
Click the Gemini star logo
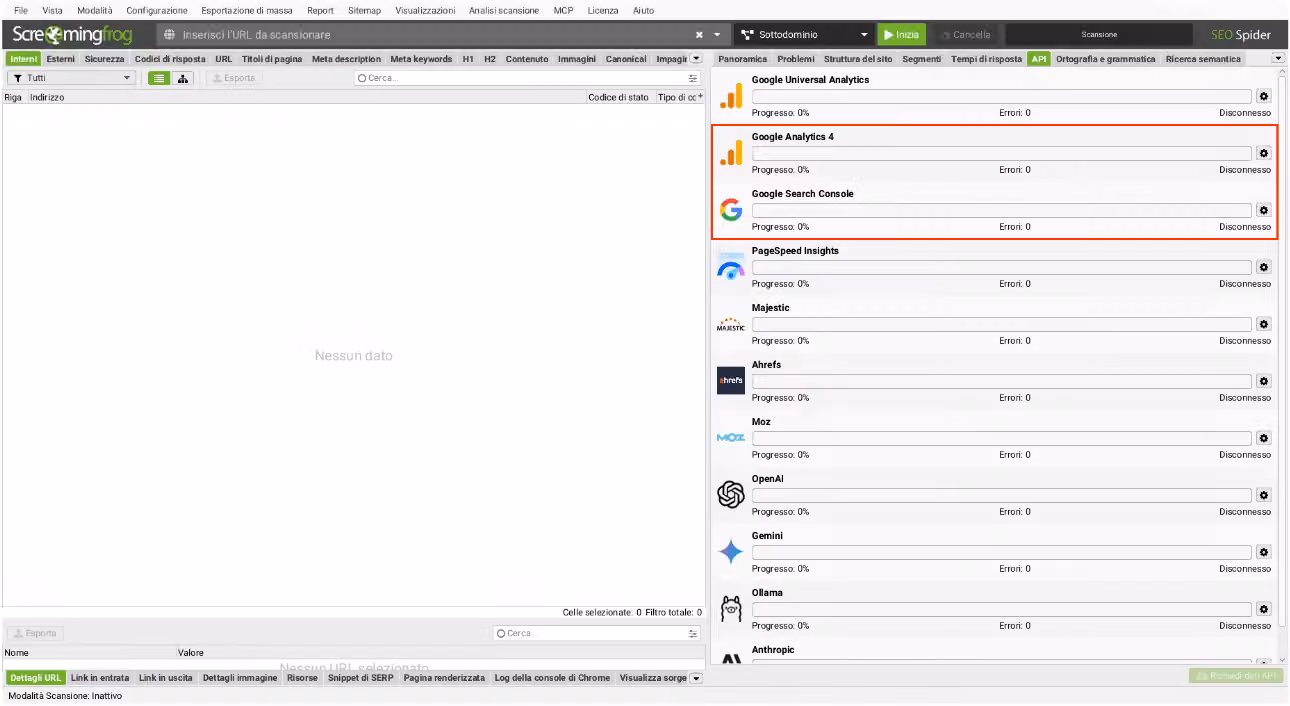pyautogui.click(x=731, y=552)
